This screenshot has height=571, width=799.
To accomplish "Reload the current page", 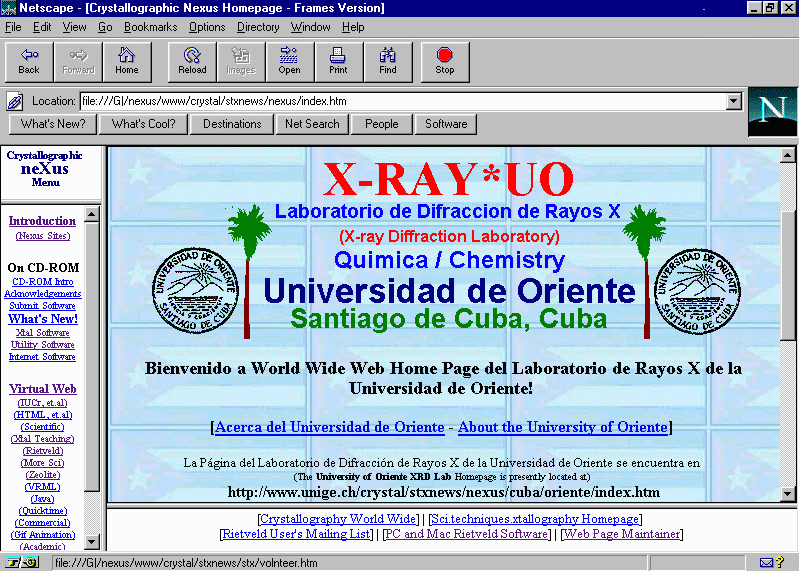I will 192,62.
